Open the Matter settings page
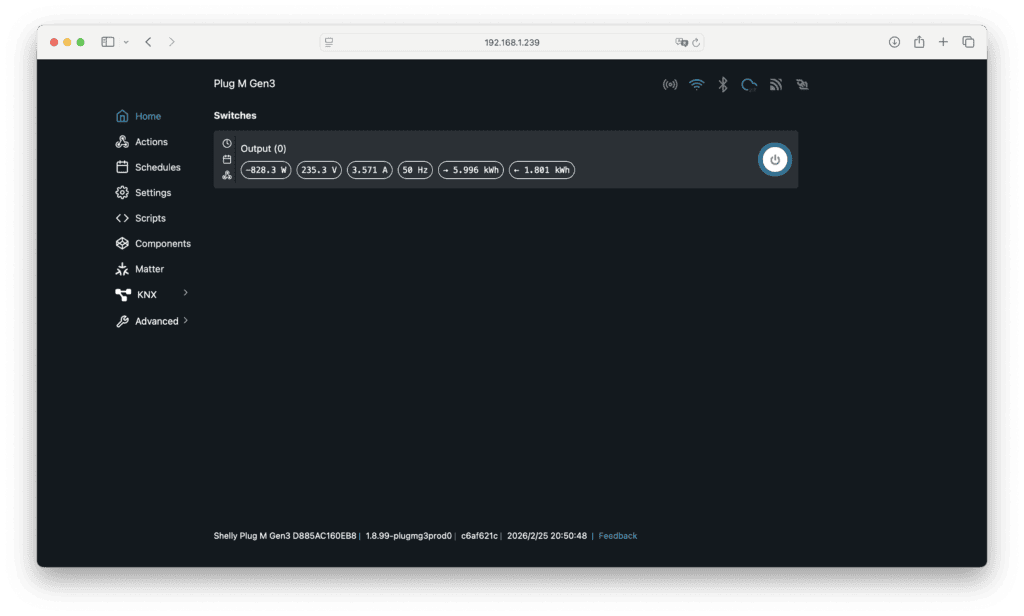This screenshot has width=1024, height=616. (x=149, y=269)
